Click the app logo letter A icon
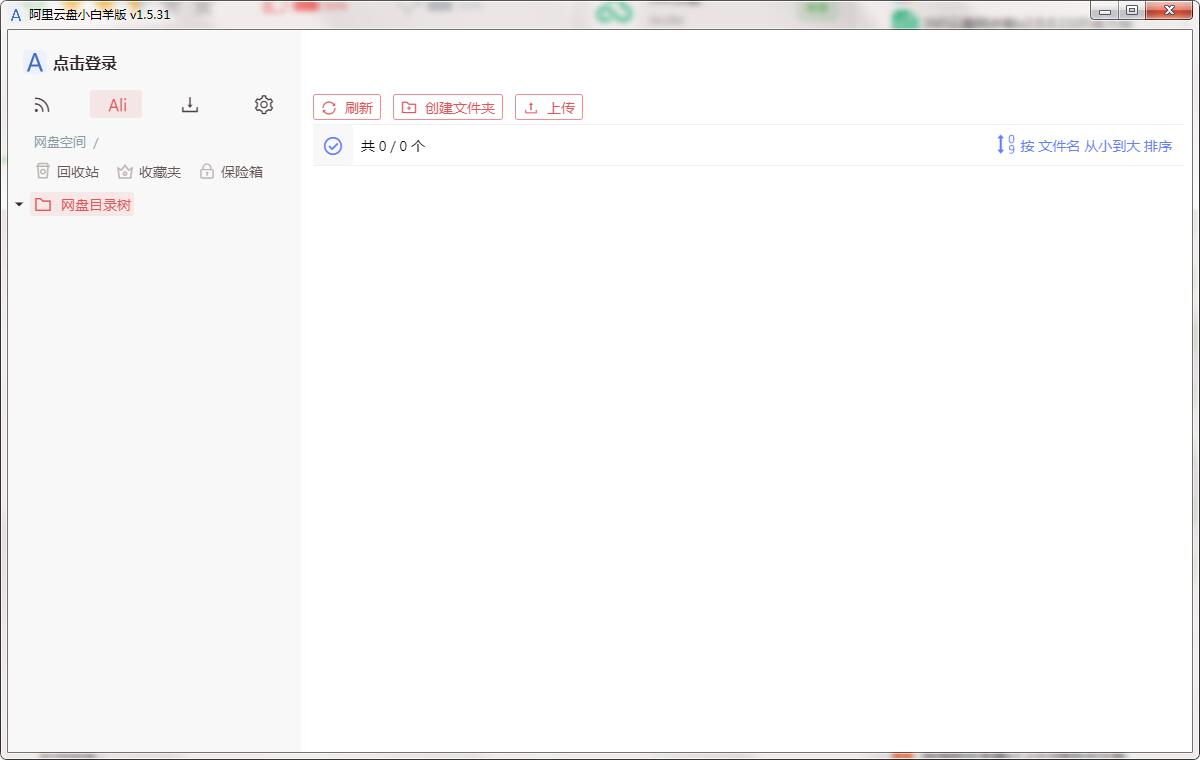The height and width of the screenshot is (760, 1200). 34,63
